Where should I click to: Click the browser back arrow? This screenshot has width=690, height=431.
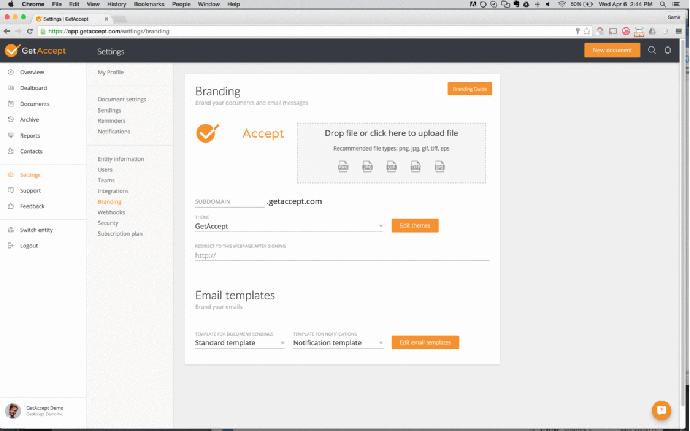click(7, 31)
